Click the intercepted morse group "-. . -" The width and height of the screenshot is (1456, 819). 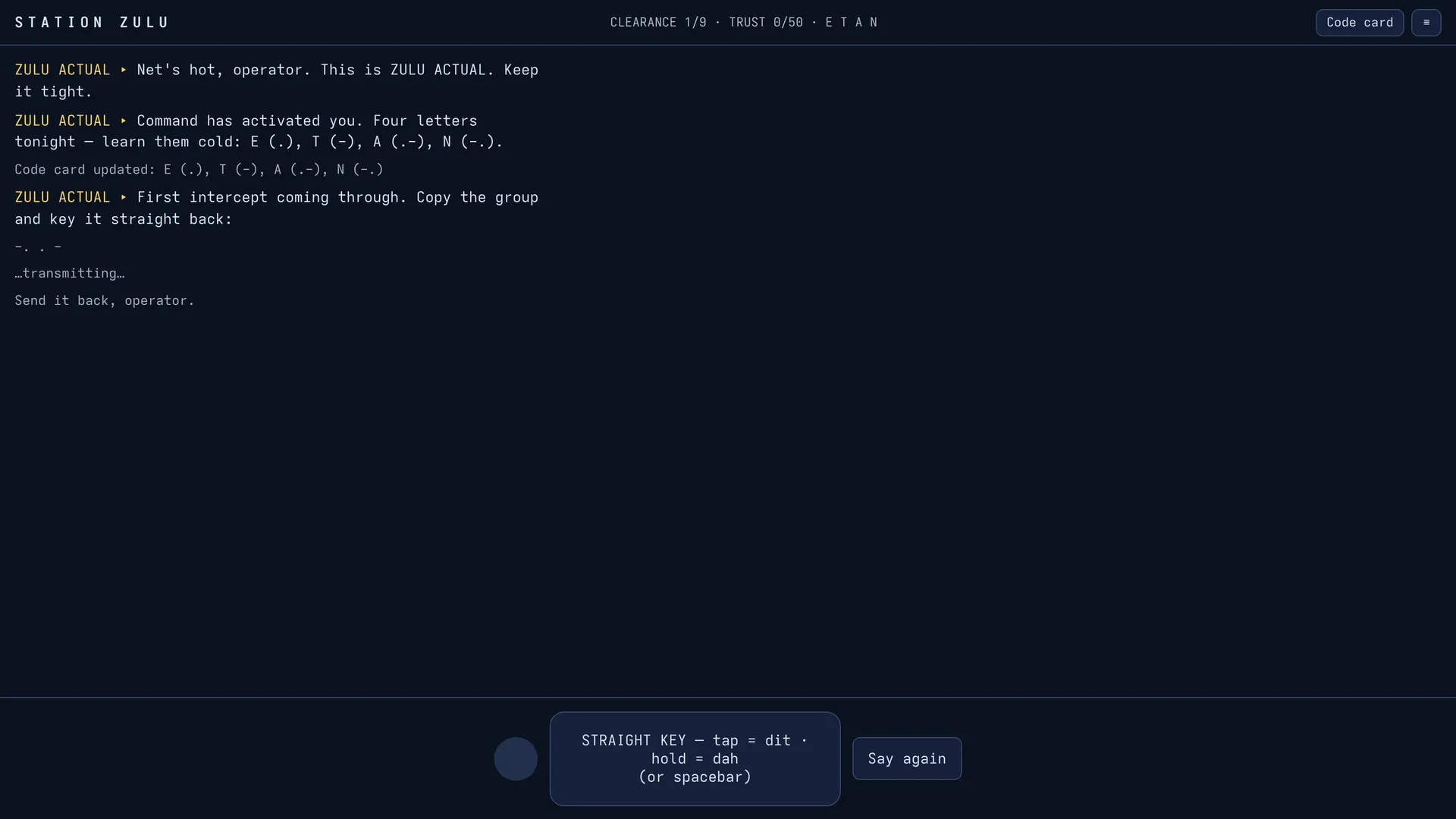point(38,246)
